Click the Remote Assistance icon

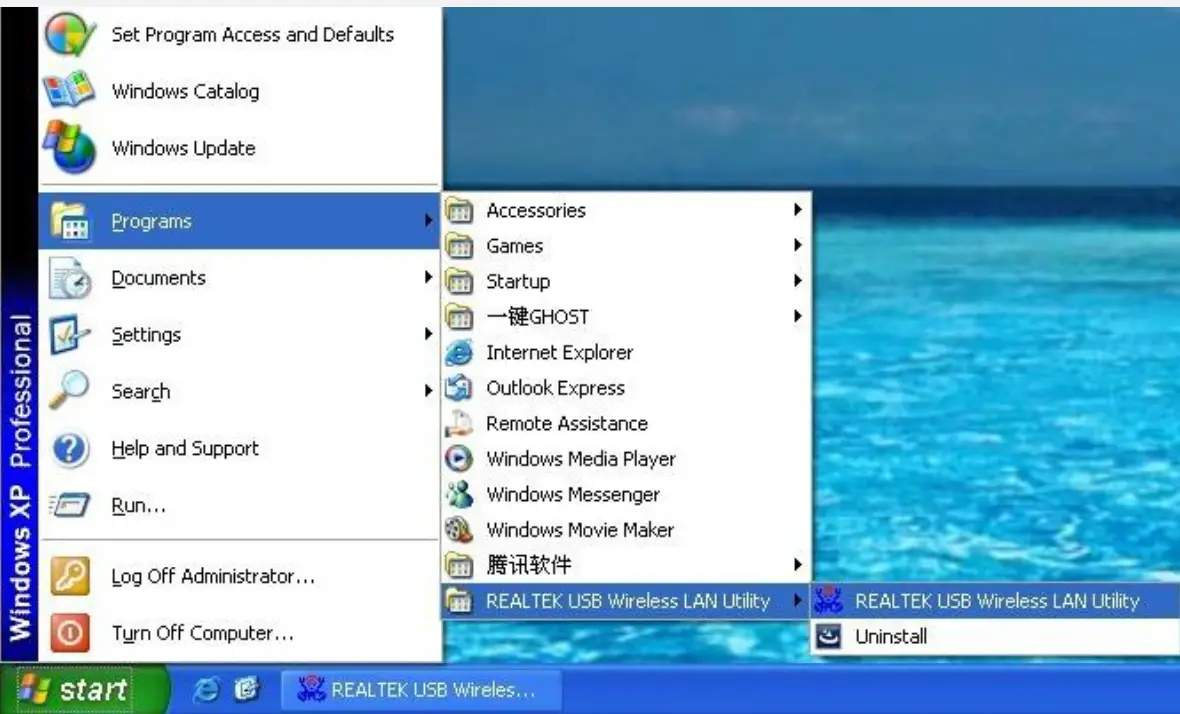coord(459,424)
